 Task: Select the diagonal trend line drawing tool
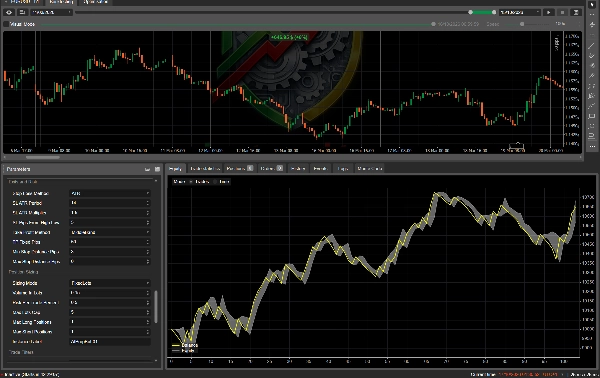point(592,46)
